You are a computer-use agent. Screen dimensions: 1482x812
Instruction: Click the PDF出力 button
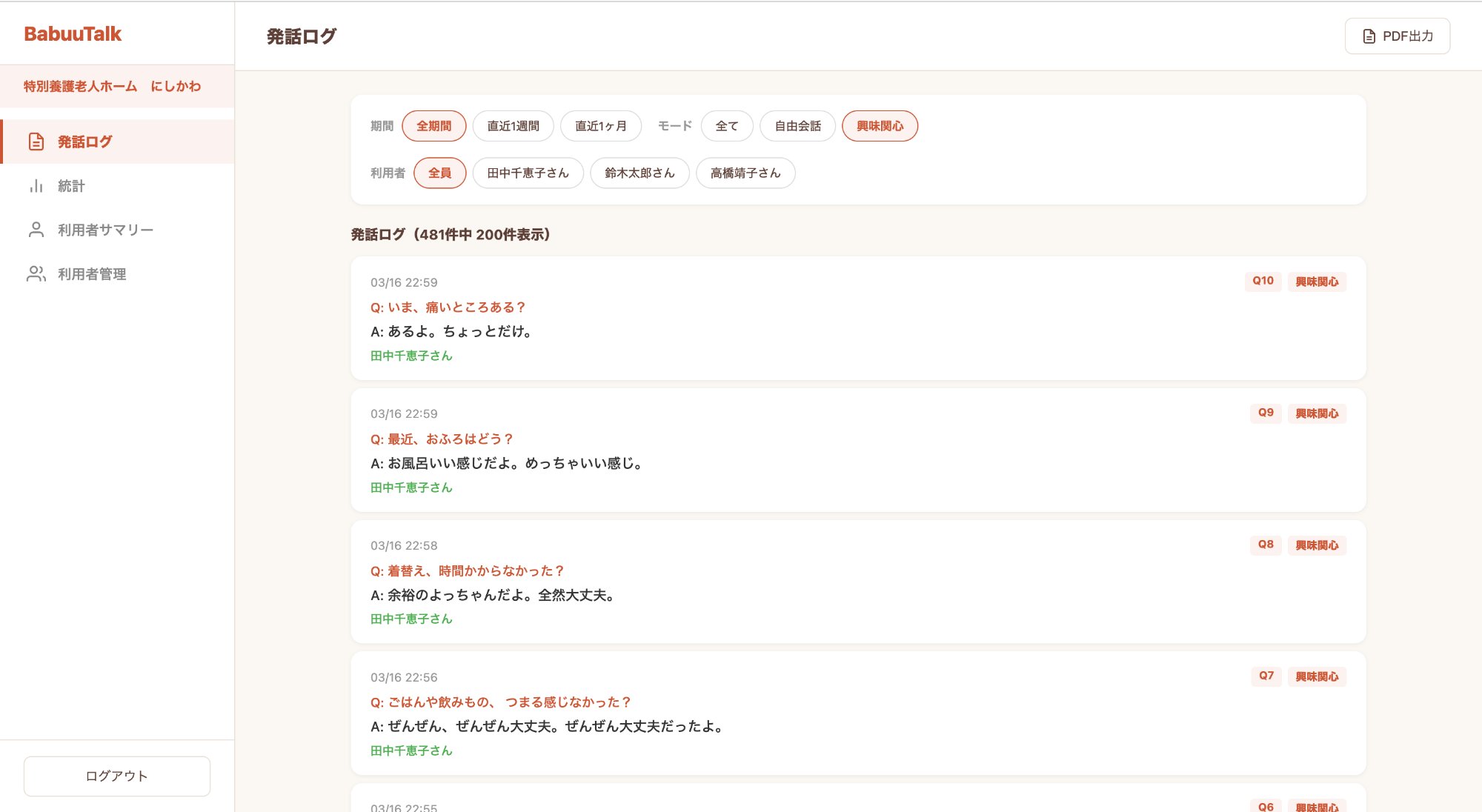coord(1398,34)
